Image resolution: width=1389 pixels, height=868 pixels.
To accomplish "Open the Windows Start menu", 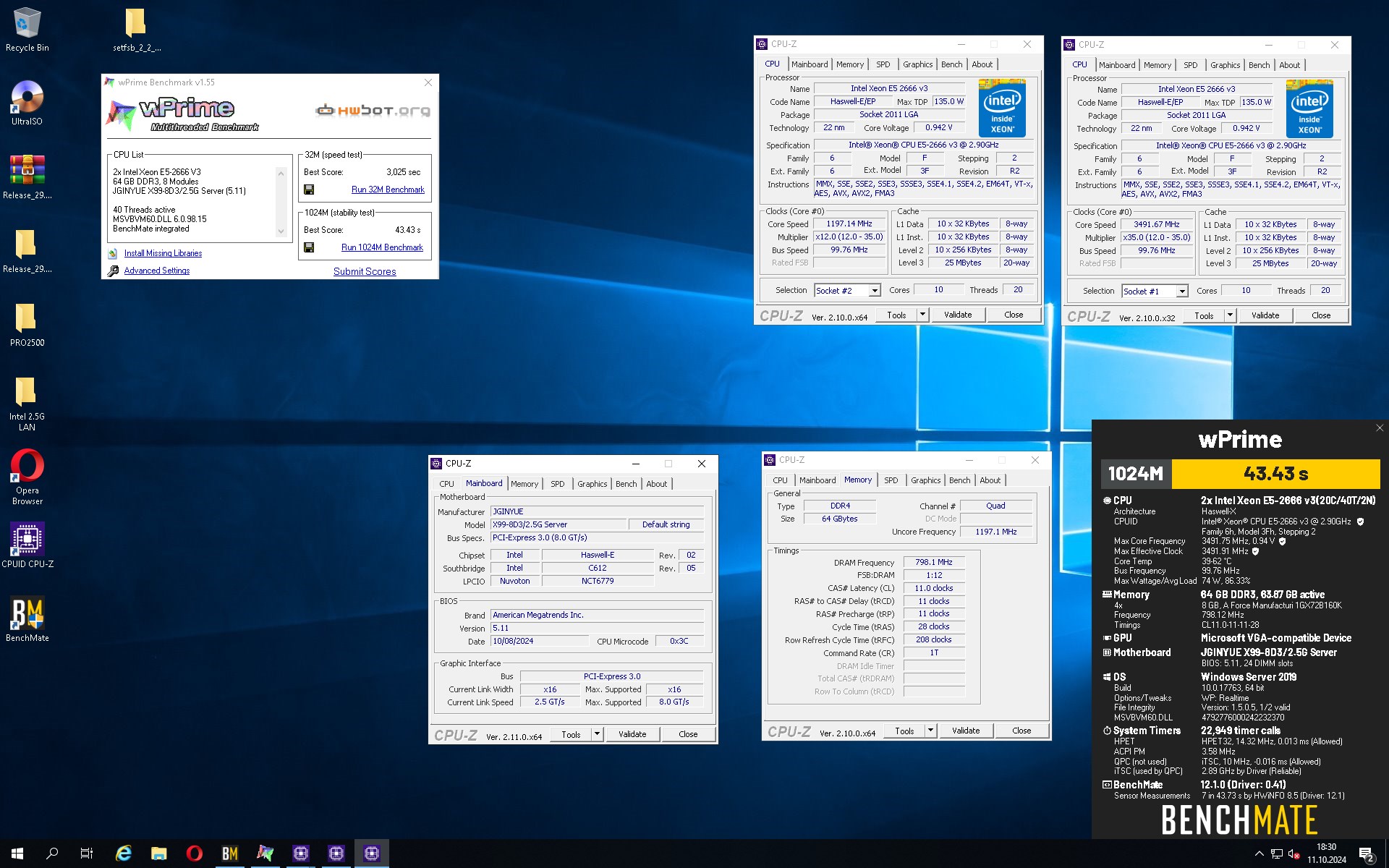I will [17, 854].
